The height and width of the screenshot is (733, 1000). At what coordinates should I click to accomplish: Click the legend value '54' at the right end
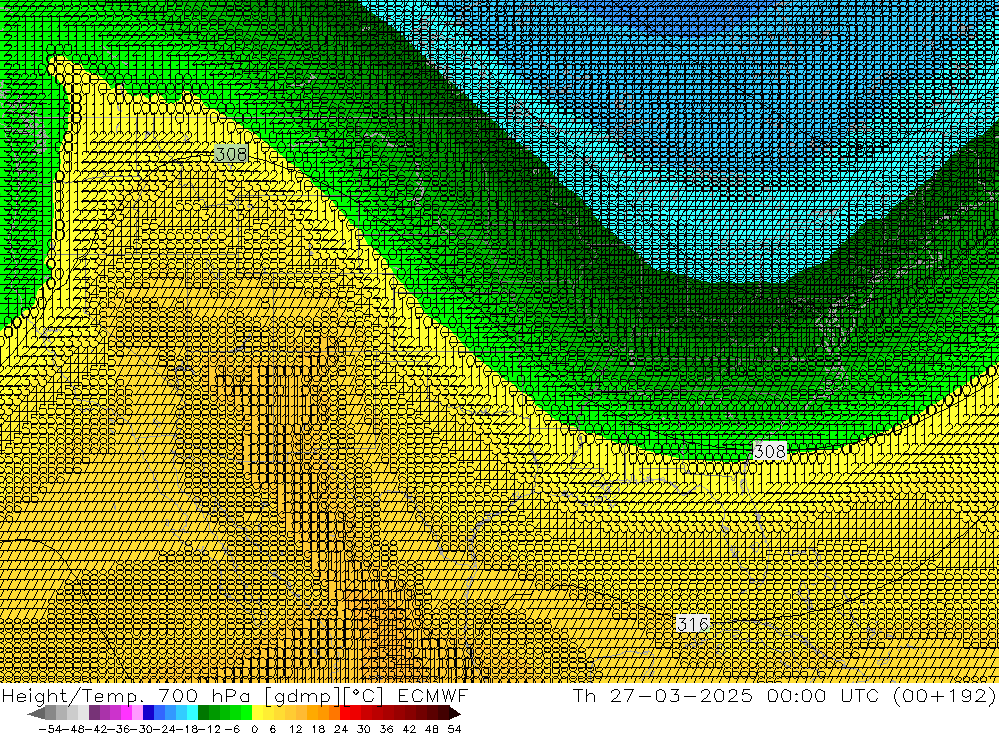[x=454, y=729]
